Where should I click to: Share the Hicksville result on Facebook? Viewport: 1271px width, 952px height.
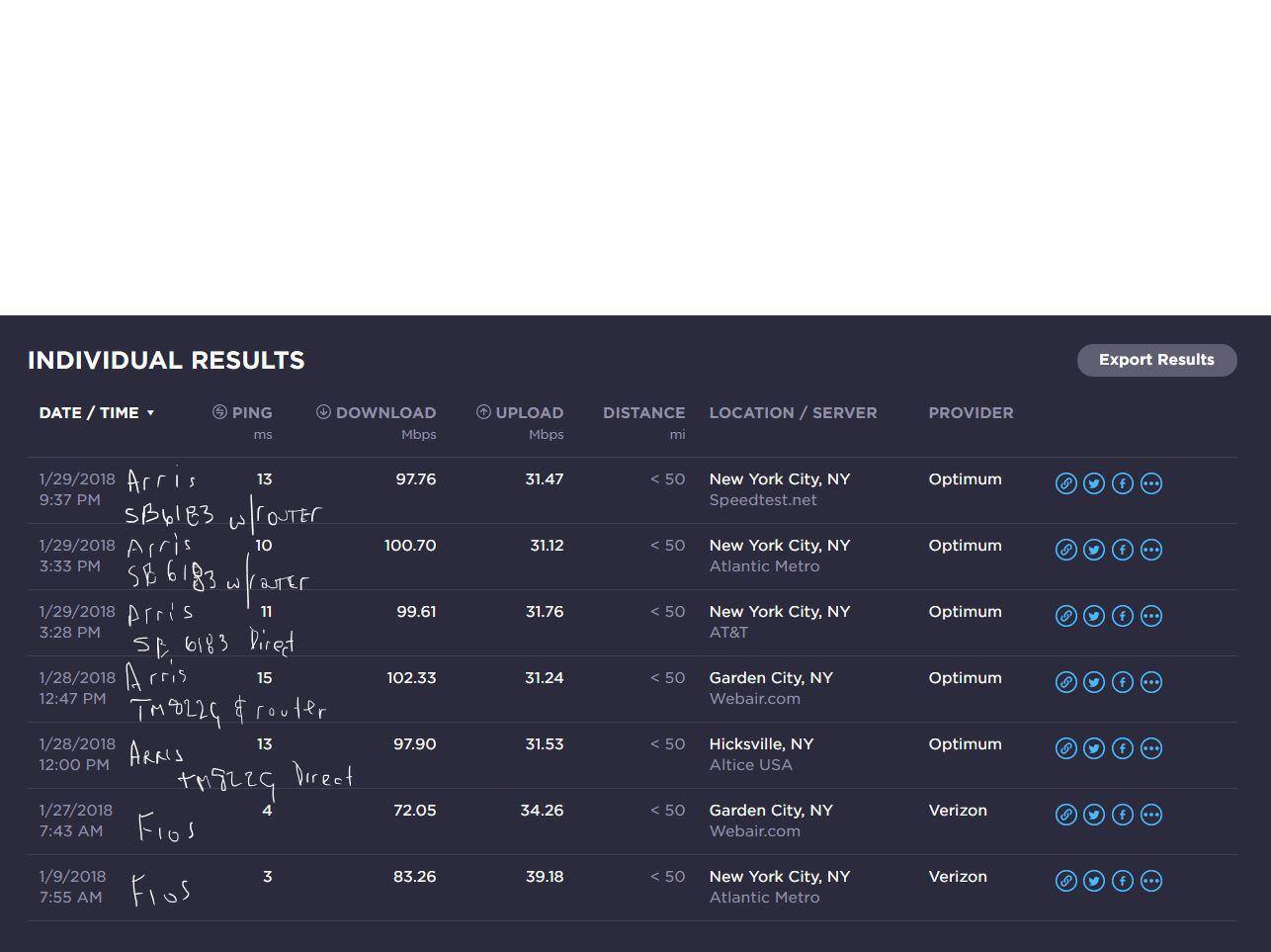tap(1123, 748)
